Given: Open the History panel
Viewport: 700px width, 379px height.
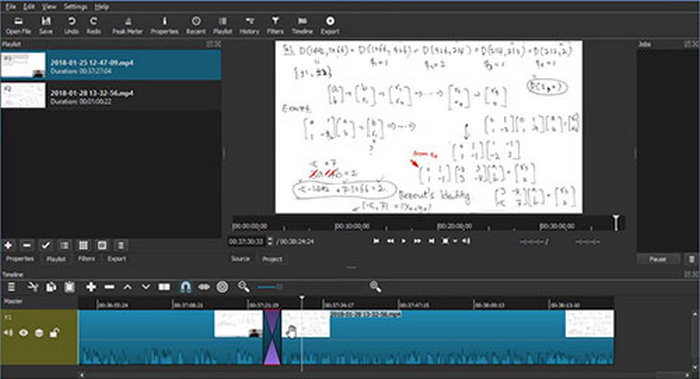Looking at the screenshot, I should (x=250, y=25).
